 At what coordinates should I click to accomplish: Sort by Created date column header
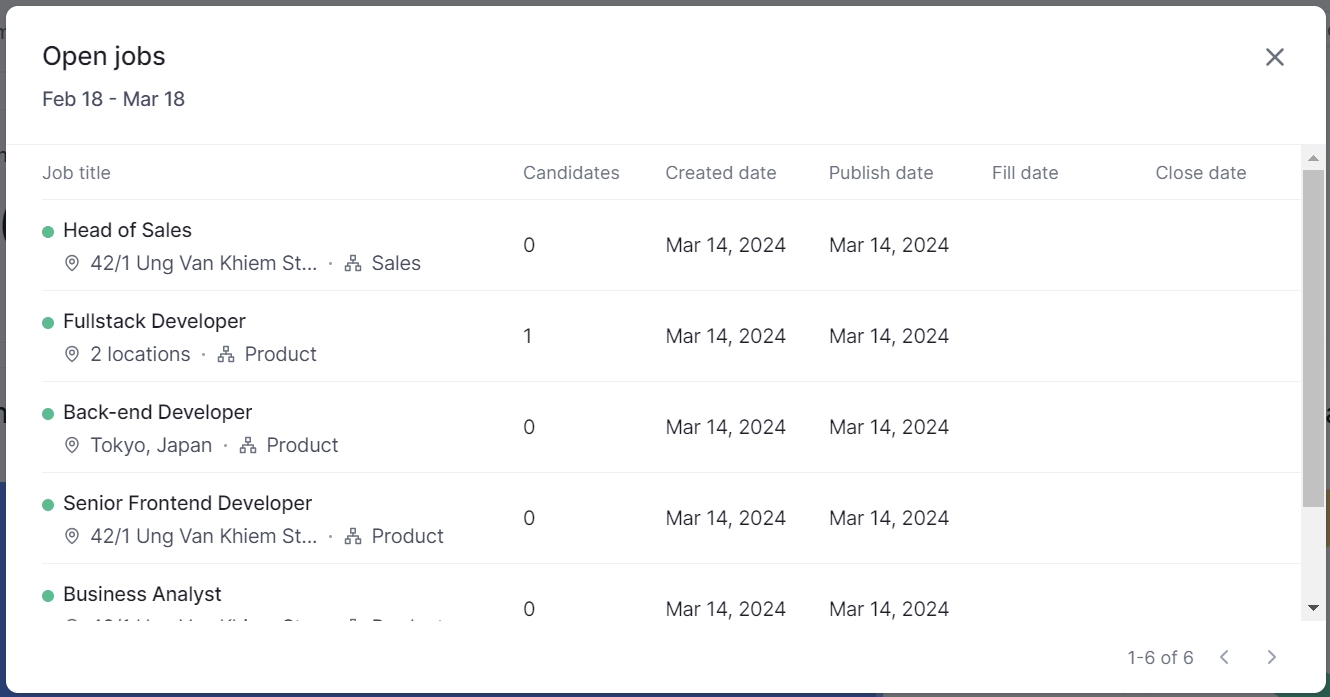(x=720, y=173)
